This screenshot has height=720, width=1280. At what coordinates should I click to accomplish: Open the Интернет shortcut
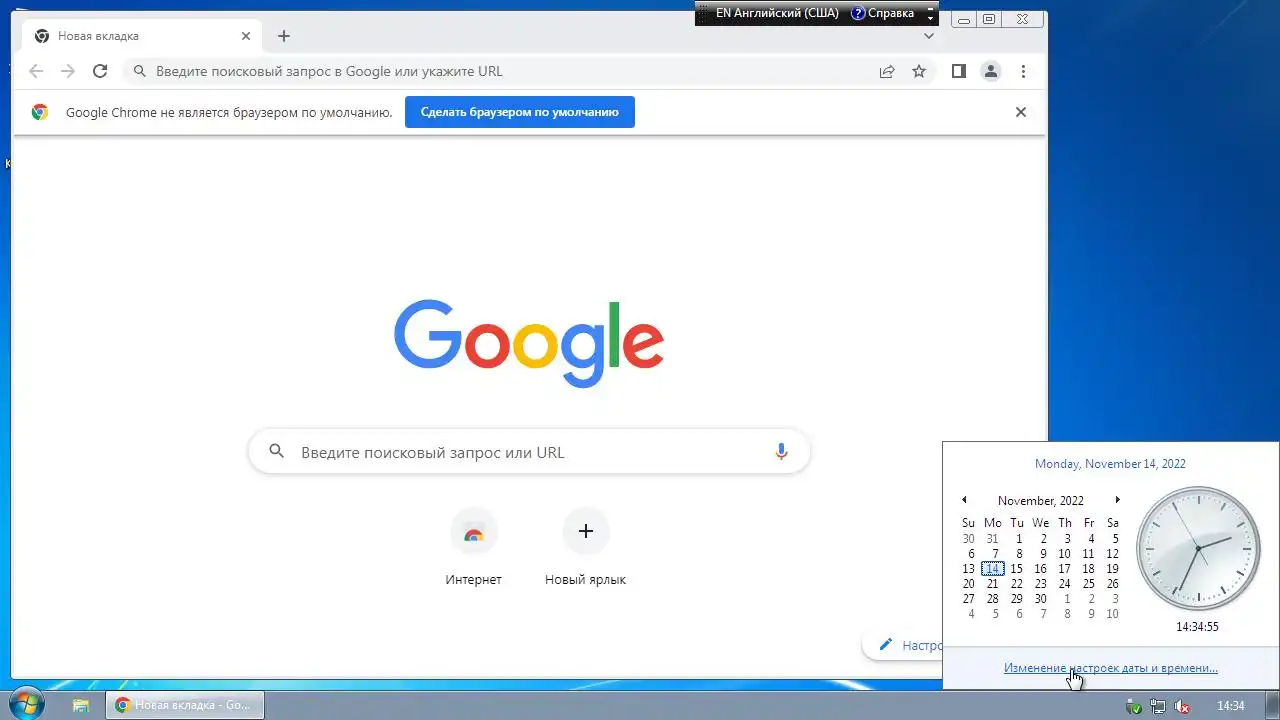(474, 548)
